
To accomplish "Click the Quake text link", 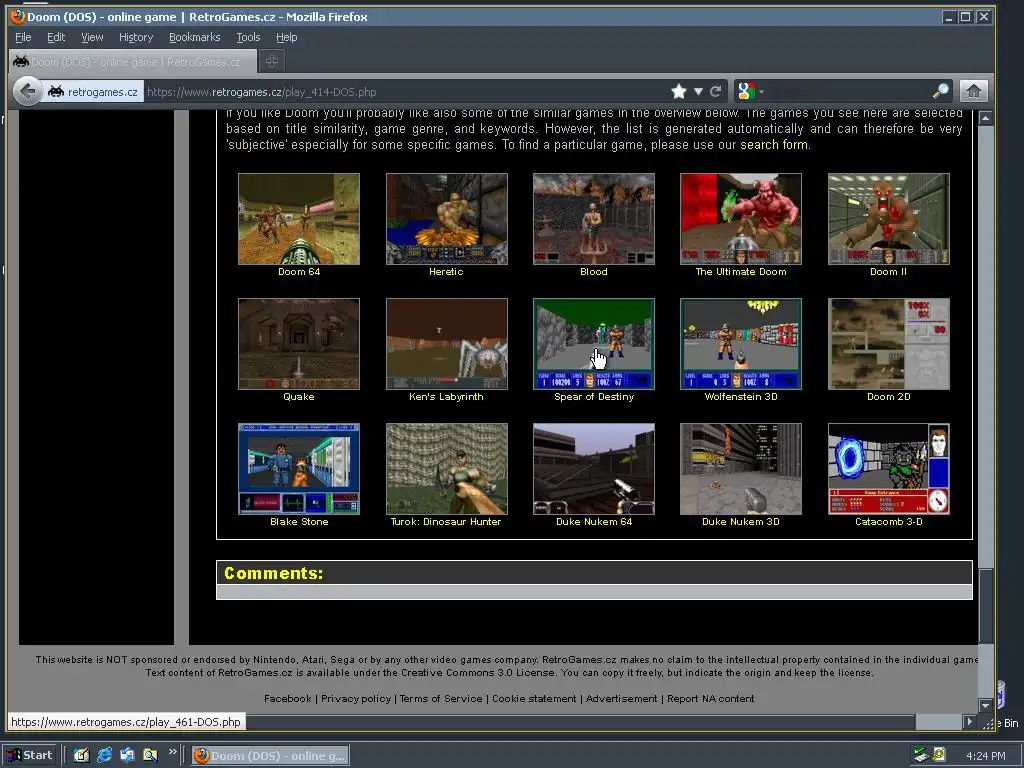I will [x=298, y=397].
